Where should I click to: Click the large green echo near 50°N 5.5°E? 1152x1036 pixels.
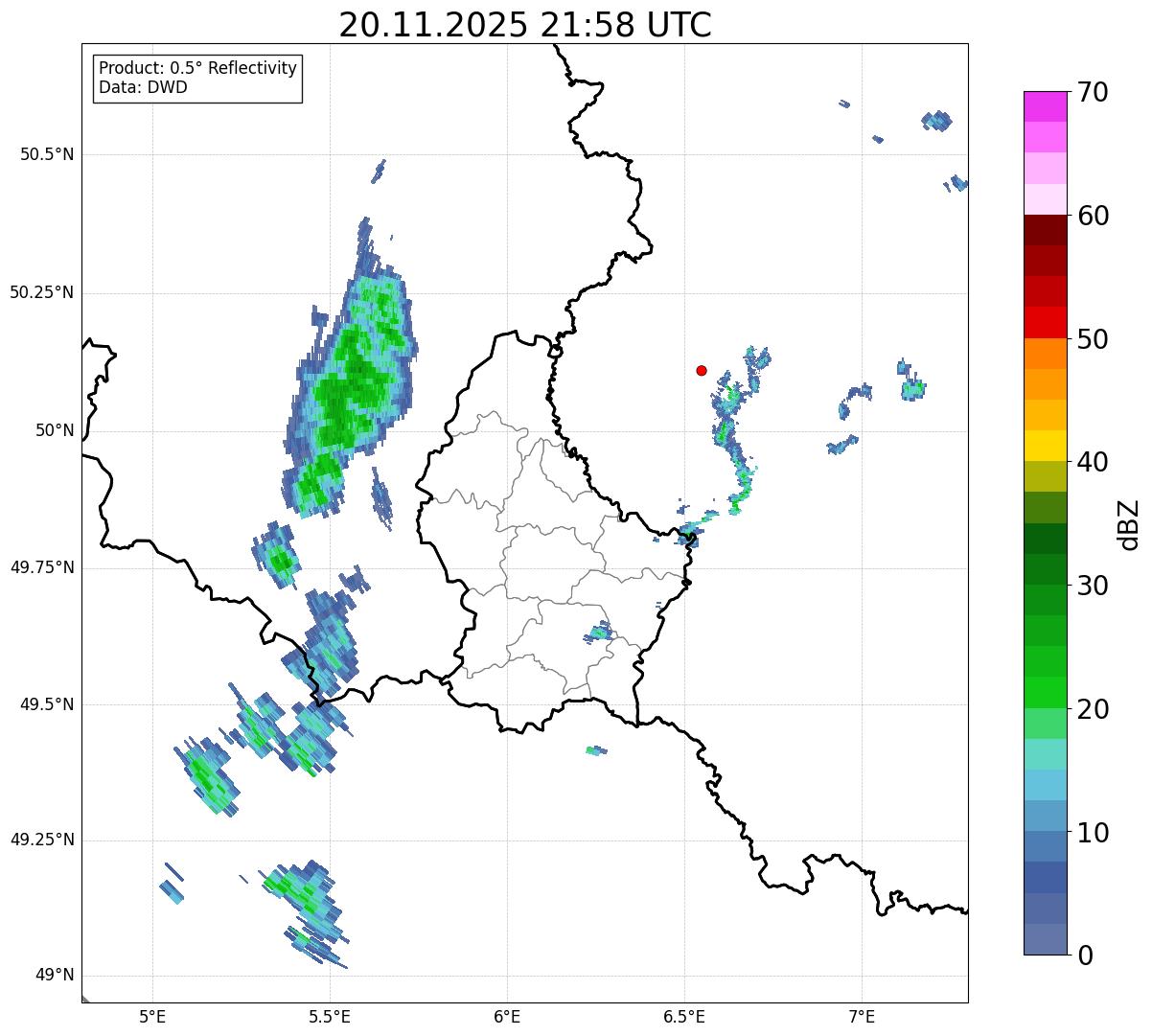(x=350, y=383)
